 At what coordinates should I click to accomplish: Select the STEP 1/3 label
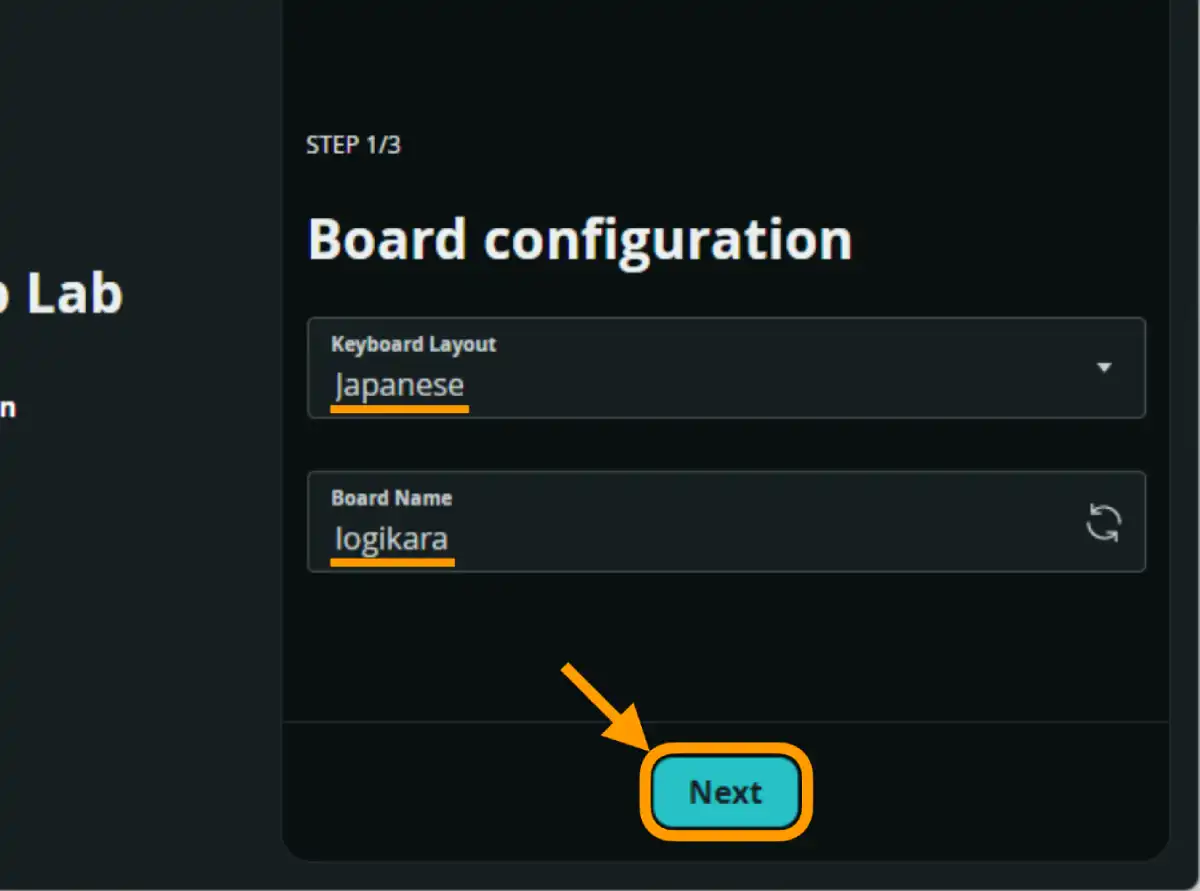pyautogui.click(x=354, y=145)
